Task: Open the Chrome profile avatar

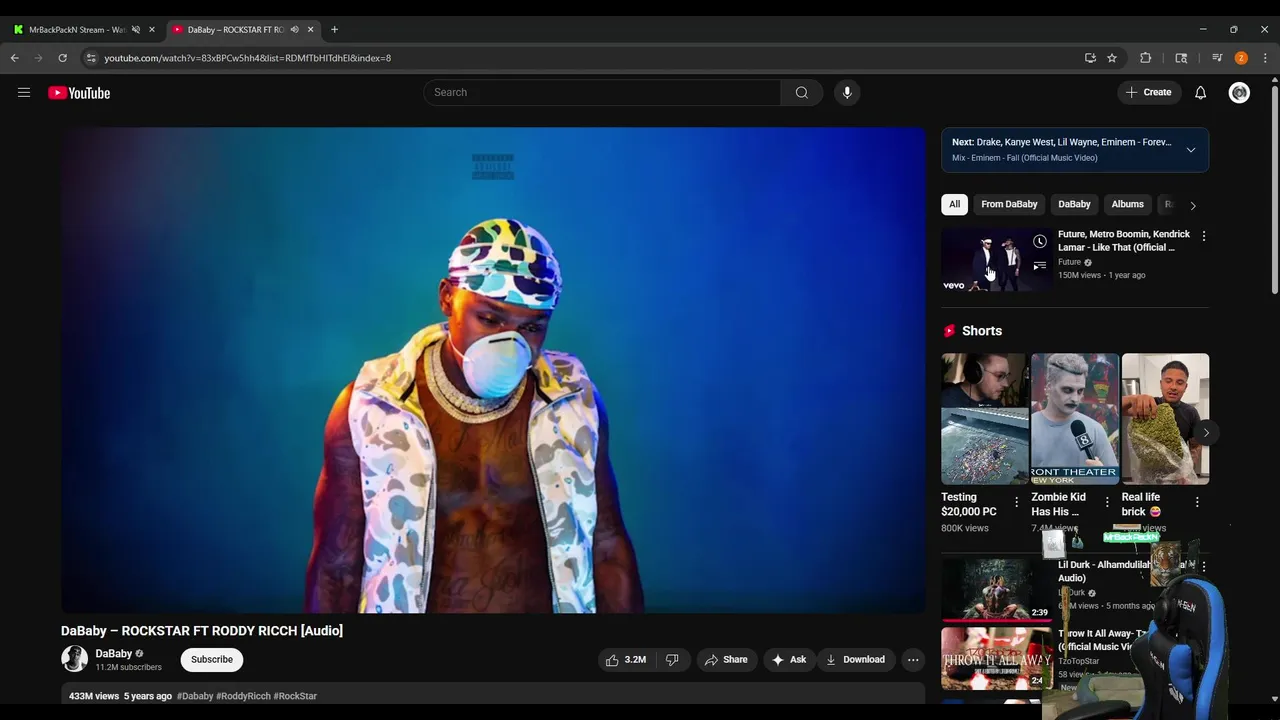Action: [1241, 58]
